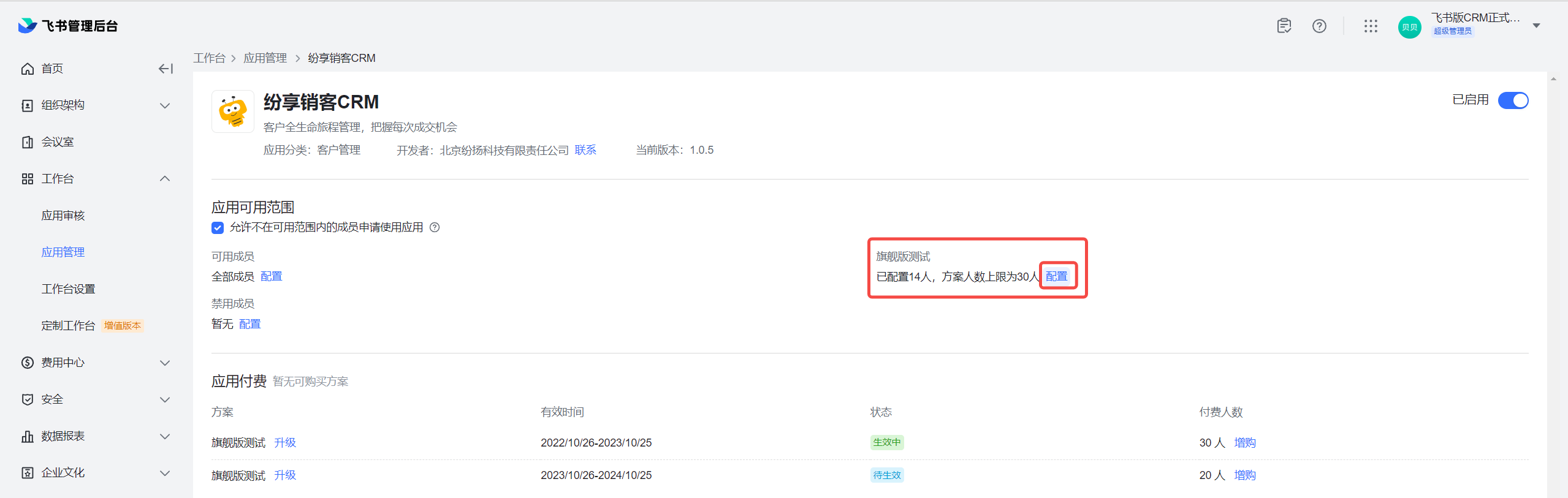This screenshot has height=498, width=1568.
Task: Click the scrollbar up arrow
Action: 1553,79
